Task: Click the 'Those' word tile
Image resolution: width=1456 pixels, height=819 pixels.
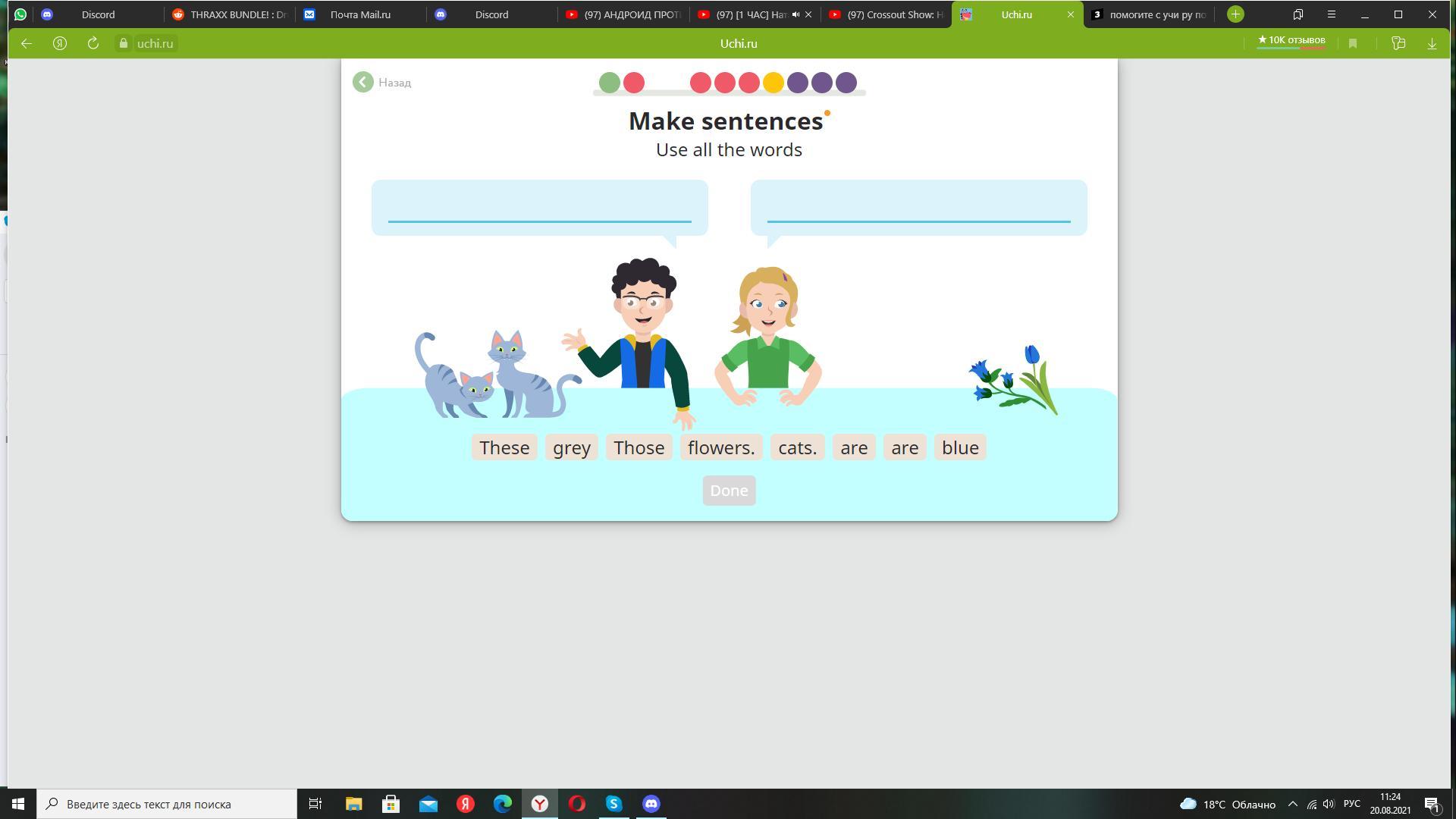Action: point(638,446)
